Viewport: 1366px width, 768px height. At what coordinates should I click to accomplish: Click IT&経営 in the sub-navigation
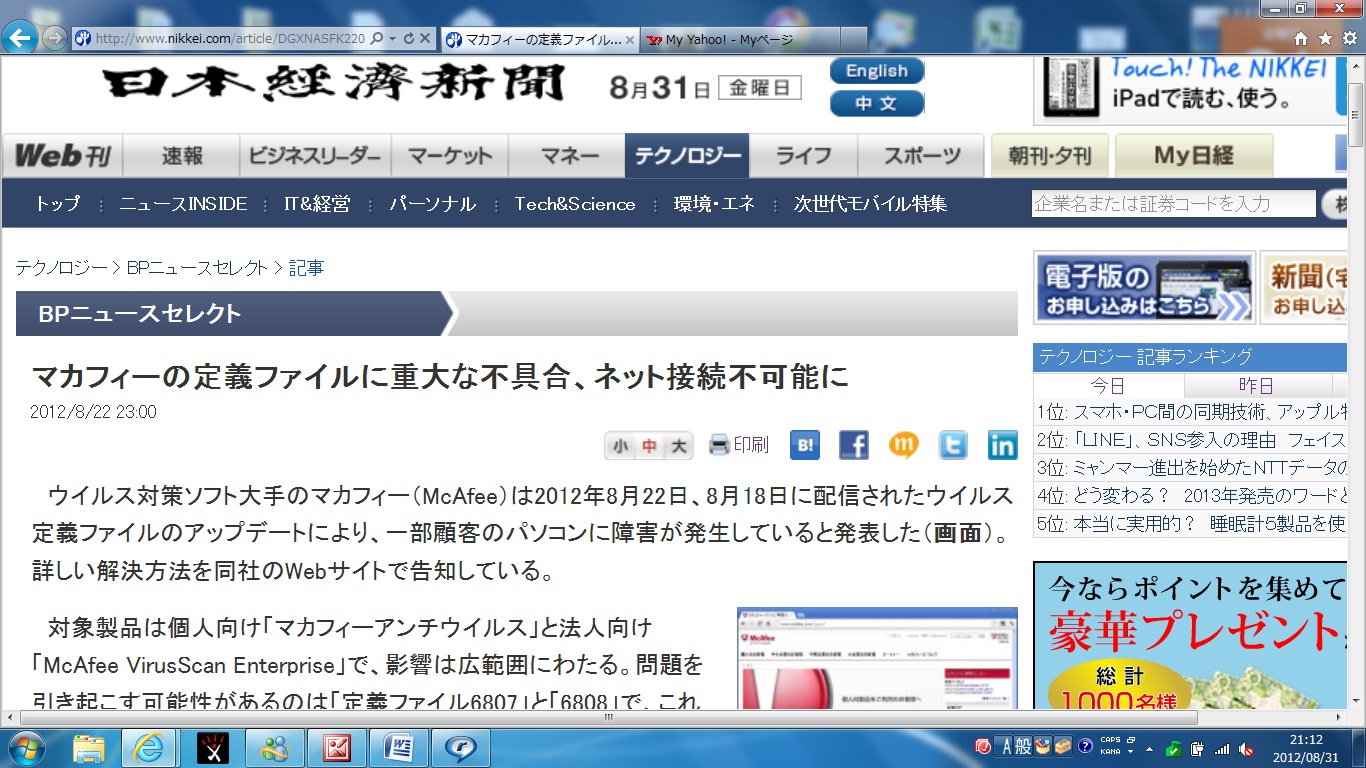pos(317,204)
